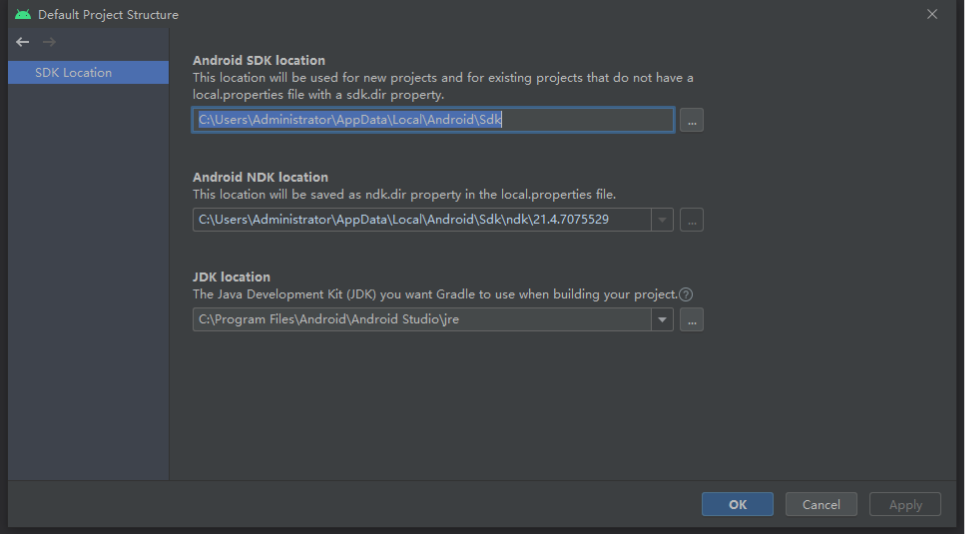Click the Apply button
This screenshot has height=534, width=965.
tap(905, 505)
